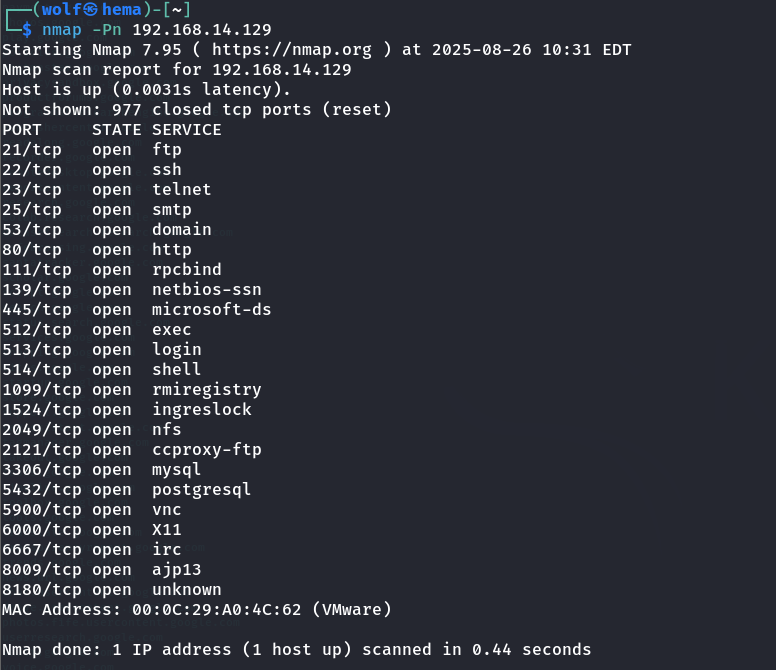Click the rpcbind service name
Screen dimensions: 776x670
[x=186, y=270]
